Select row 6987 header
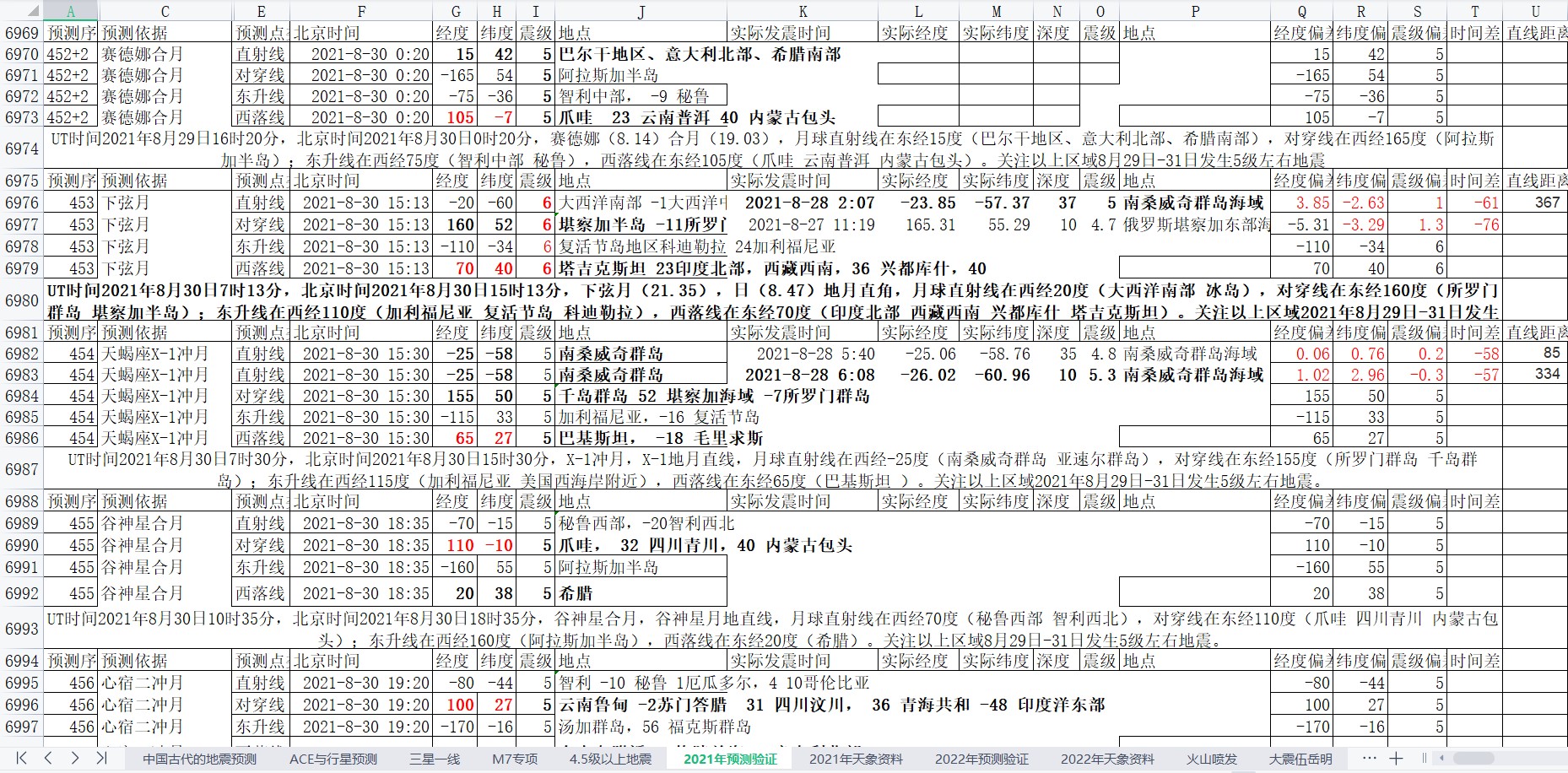Image resolution: width=1568 pixels, height=773 pixels. tap(21, 469)
